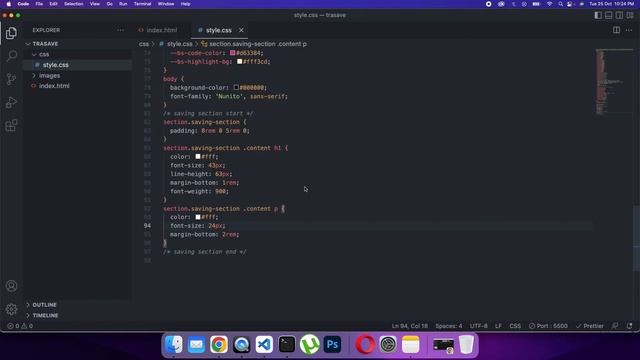Open the View menu
This screenshot has height=360, width=640.
tap(95, 4)
